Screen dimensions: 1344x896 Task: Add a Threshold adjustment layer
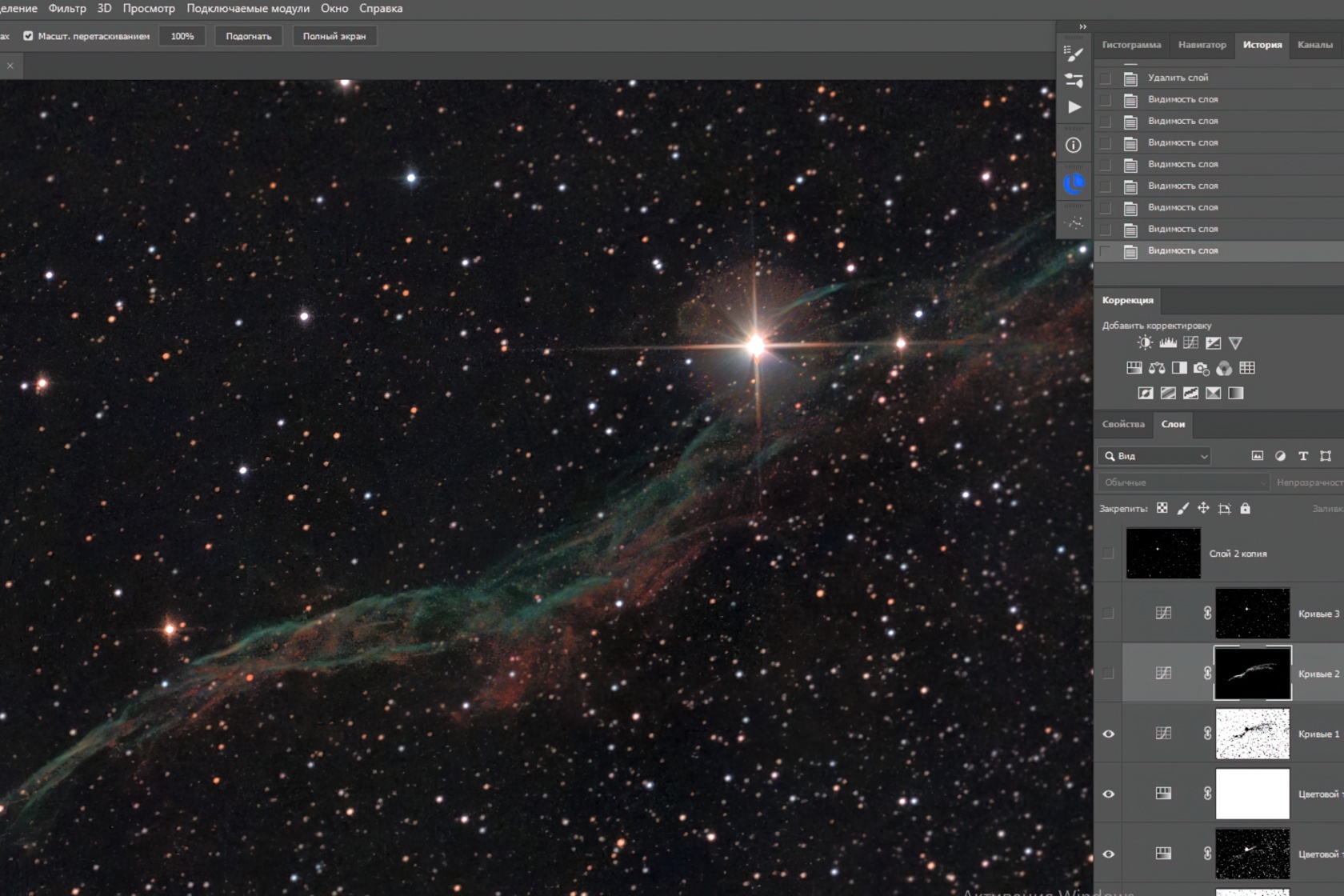pos(1191,393)
